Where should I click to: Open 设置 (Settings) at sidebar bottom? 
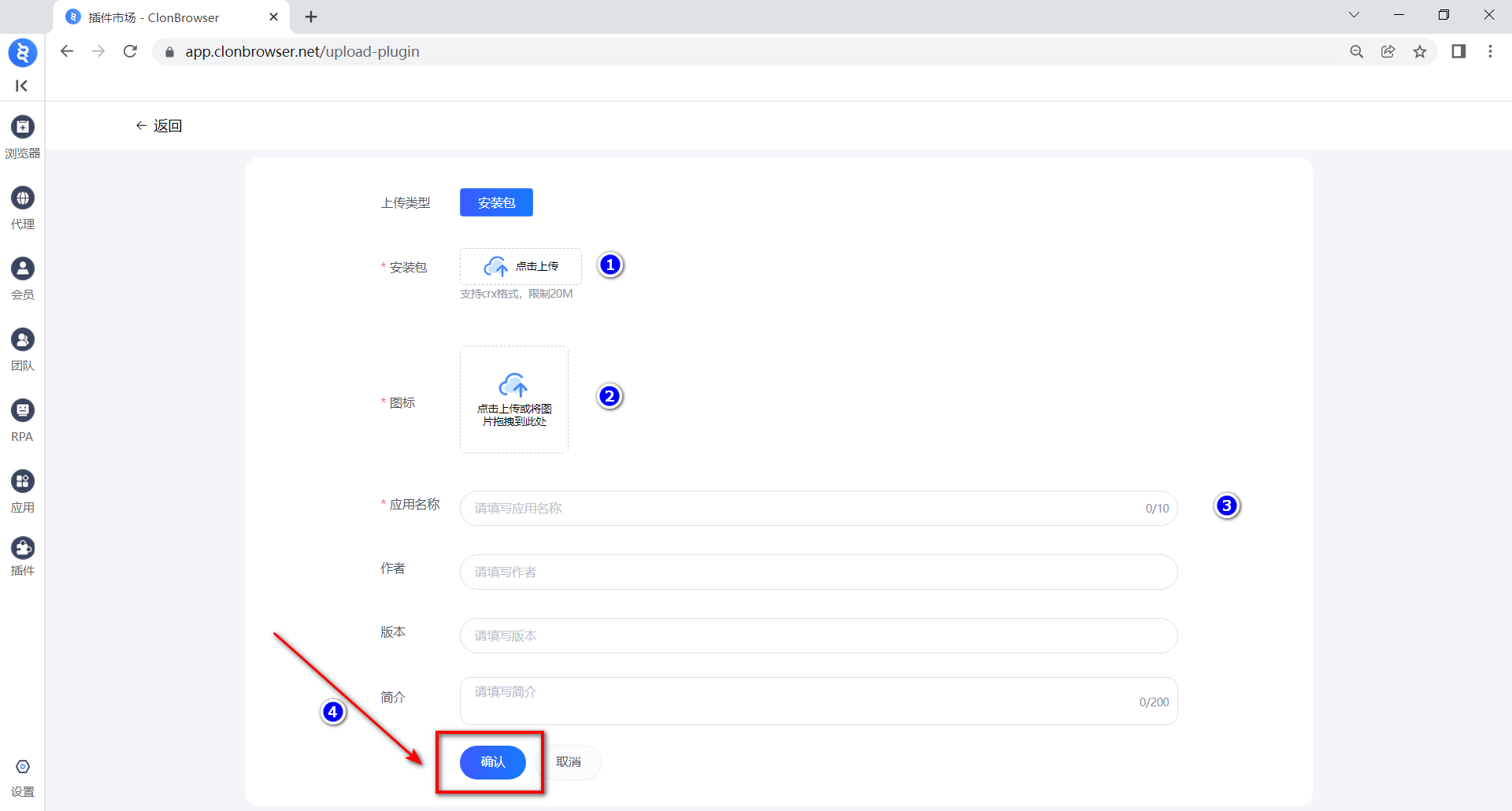22,777
